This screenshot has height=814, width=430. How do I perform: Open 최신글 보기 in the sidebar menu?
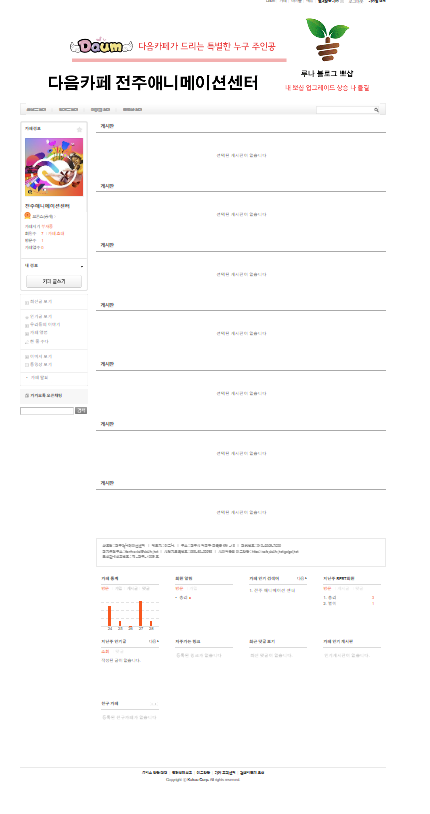click(41, 302)
